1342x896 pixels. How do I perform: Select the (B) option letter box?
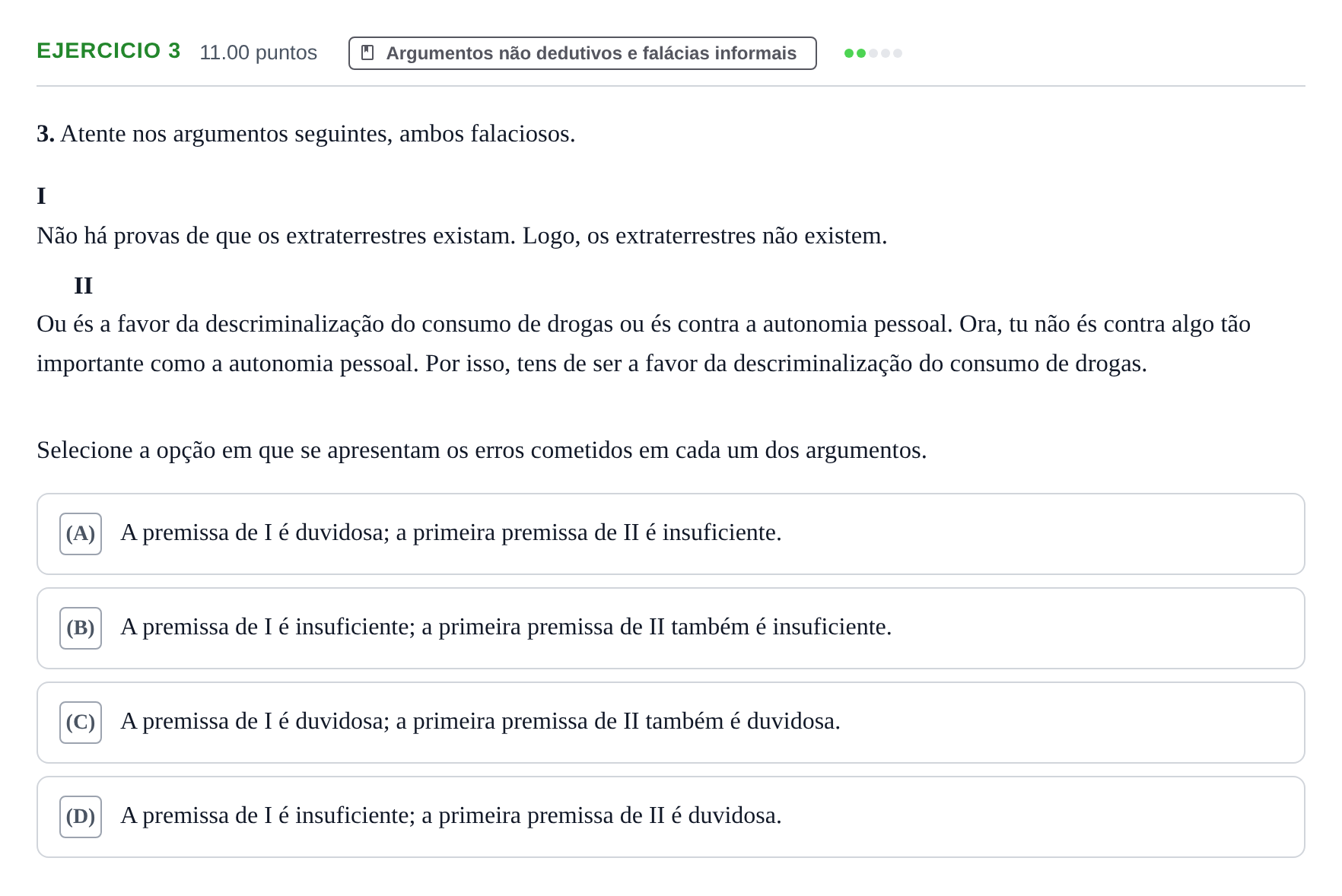(x=81, y=628)
